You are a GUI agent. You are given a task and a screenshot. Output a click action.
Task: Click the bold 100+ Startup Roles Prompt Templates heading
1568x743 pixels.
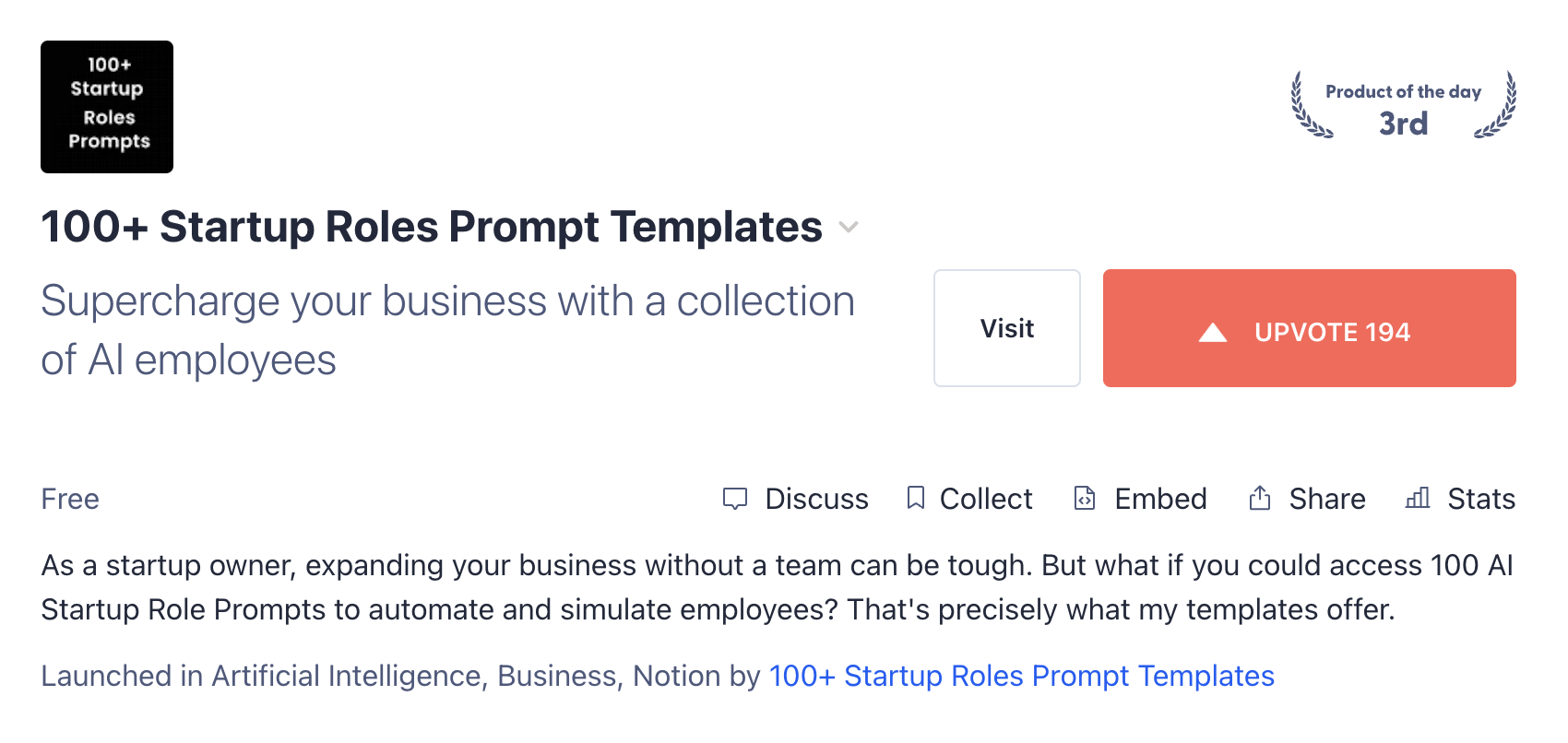(x=431, y=227)
